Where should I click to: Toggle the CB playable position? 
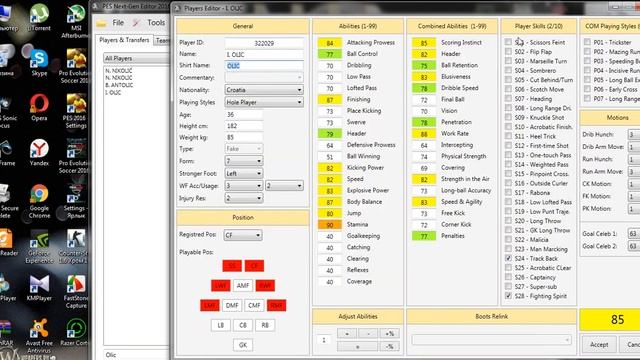[243, 325]
